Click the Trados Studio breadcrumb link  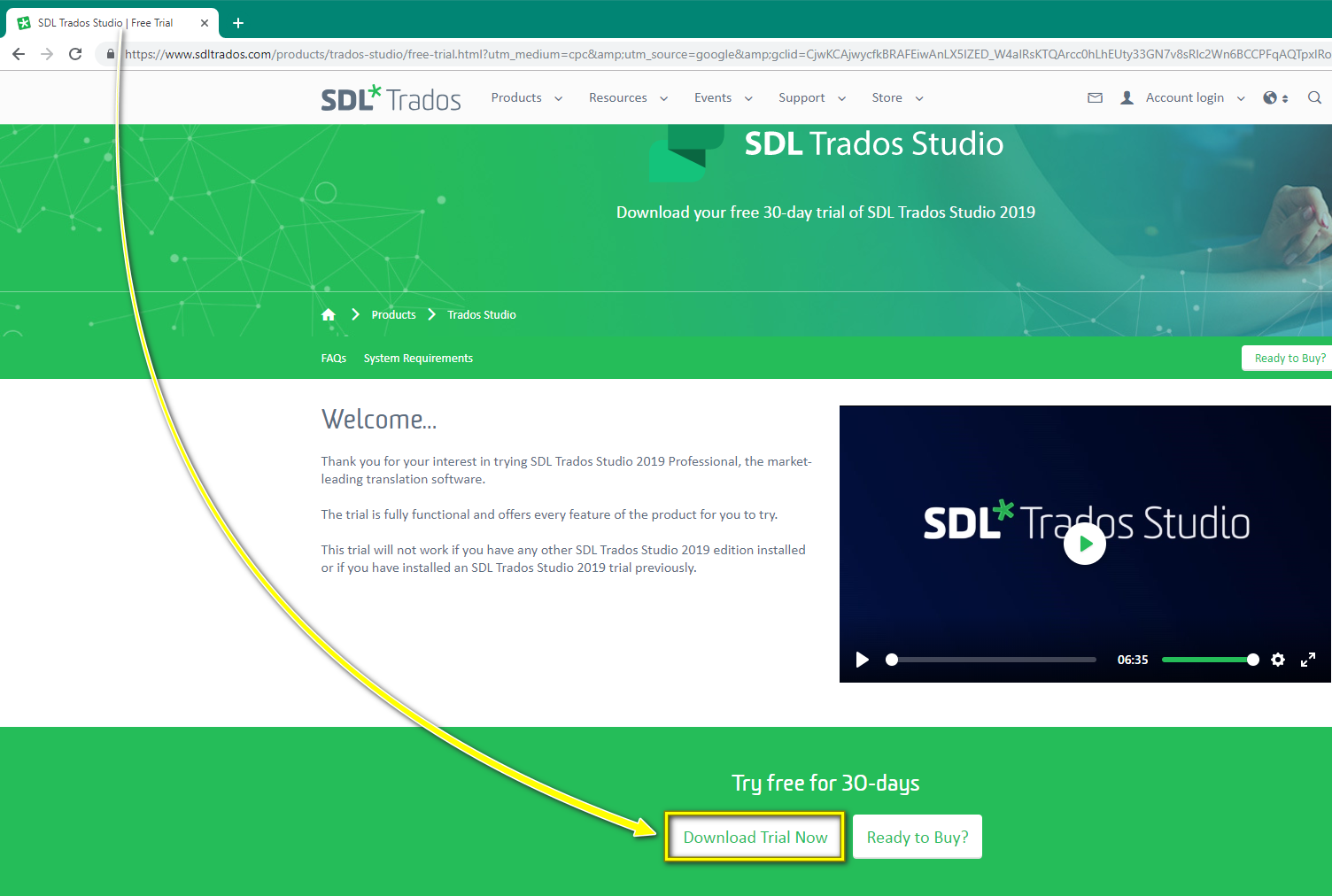pyautogui.click(x=482, y=314)
